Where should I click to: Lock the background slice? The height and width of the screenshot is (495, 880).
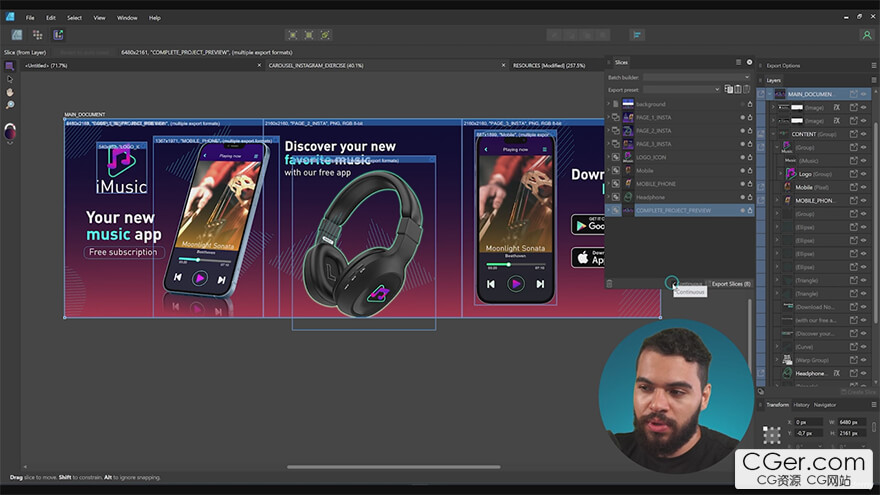(750, 104)
